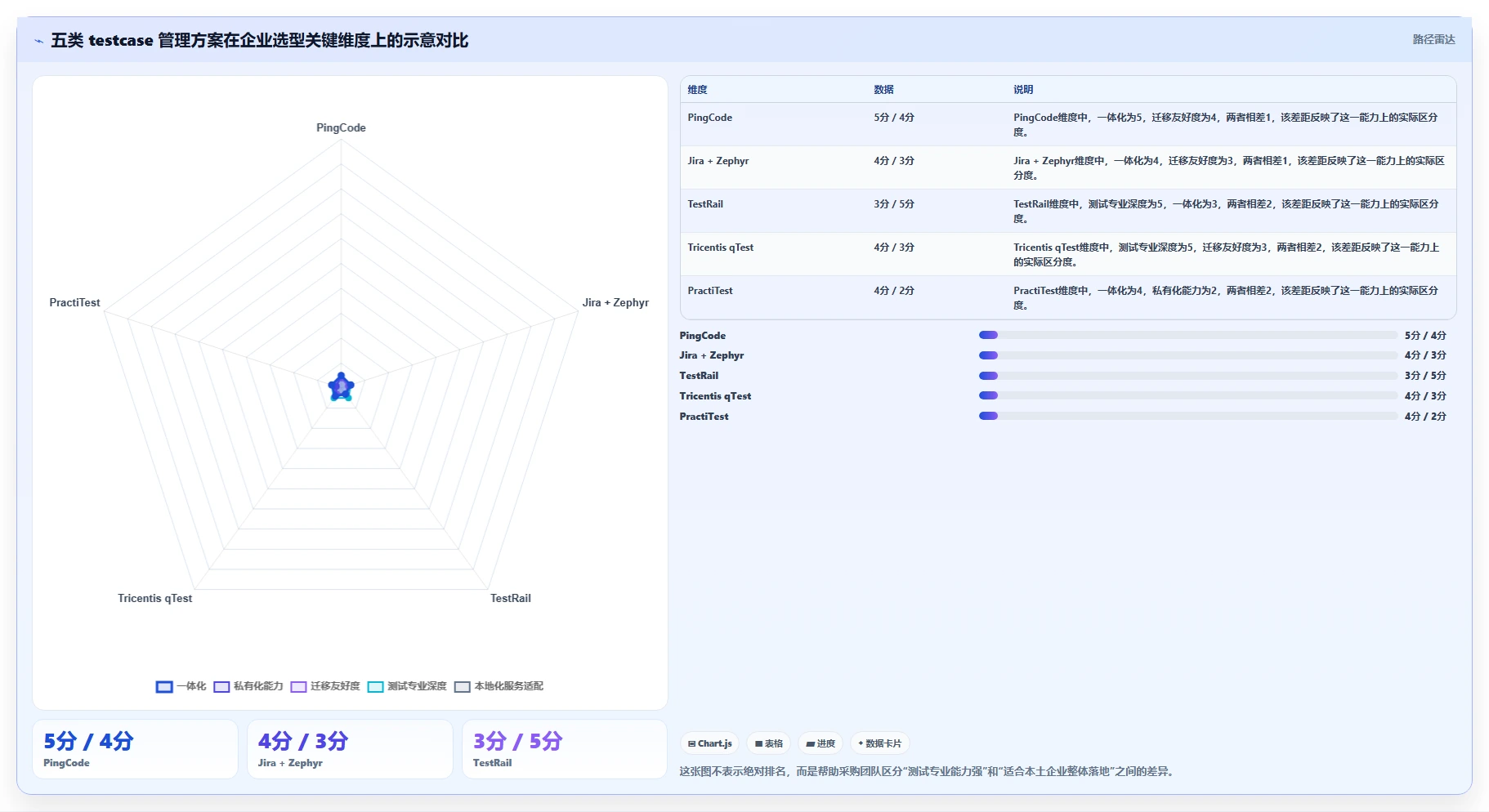Click the TestRail description text in table
Image resolution: width=1489 pixels, height=812 pixels.
(1225, 212)
